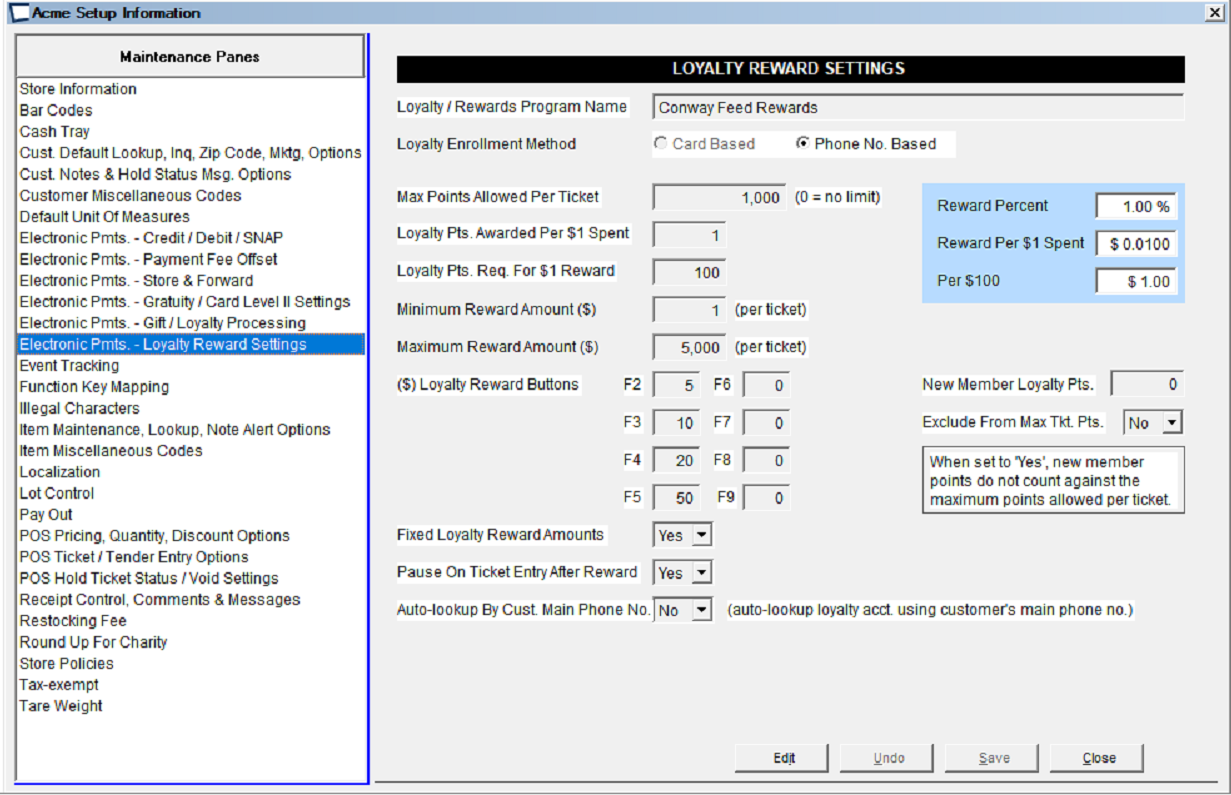This screenshot has width=1231, height=795.
Task: Open the Exclude From Max Tkt. Pts. dropdown
Action: (x=1172, y=423)
